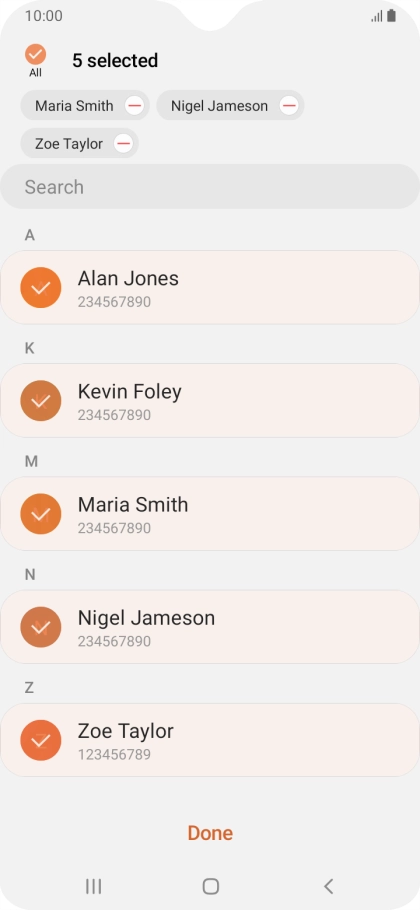Confirm selection with Done button
The height and width of the screenshot is (910, 420).
pyautogui.click(x=210, y=833)
